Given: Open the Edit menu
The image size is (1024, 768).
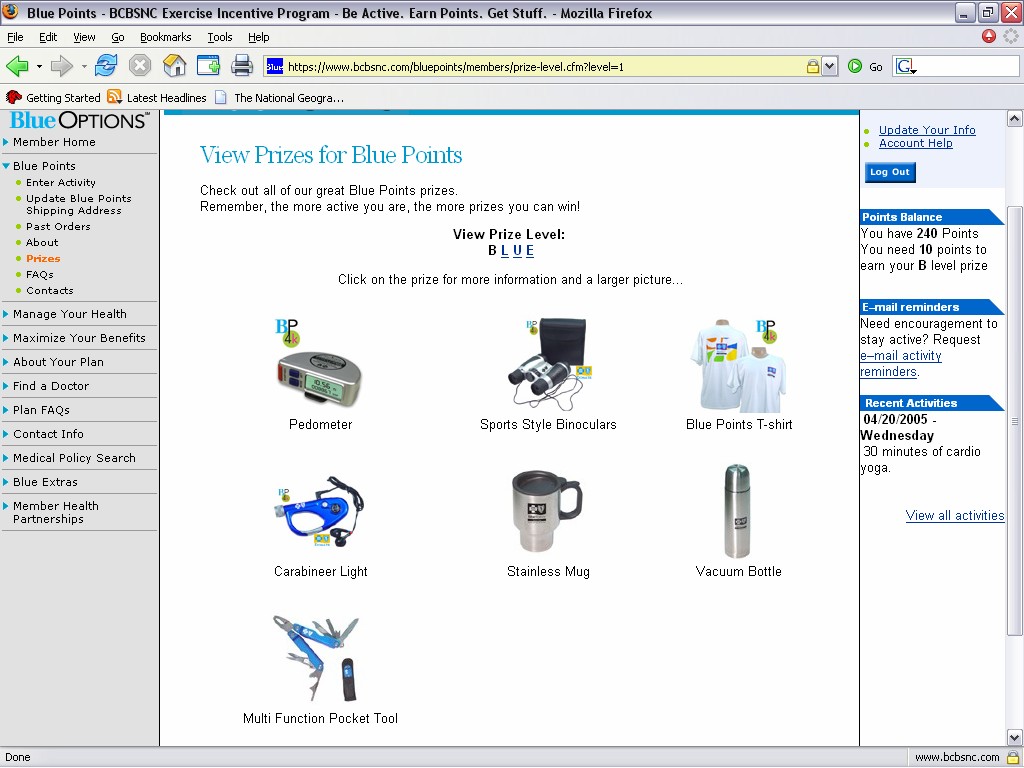Looking at the screenshot, I should pos(48,37).
